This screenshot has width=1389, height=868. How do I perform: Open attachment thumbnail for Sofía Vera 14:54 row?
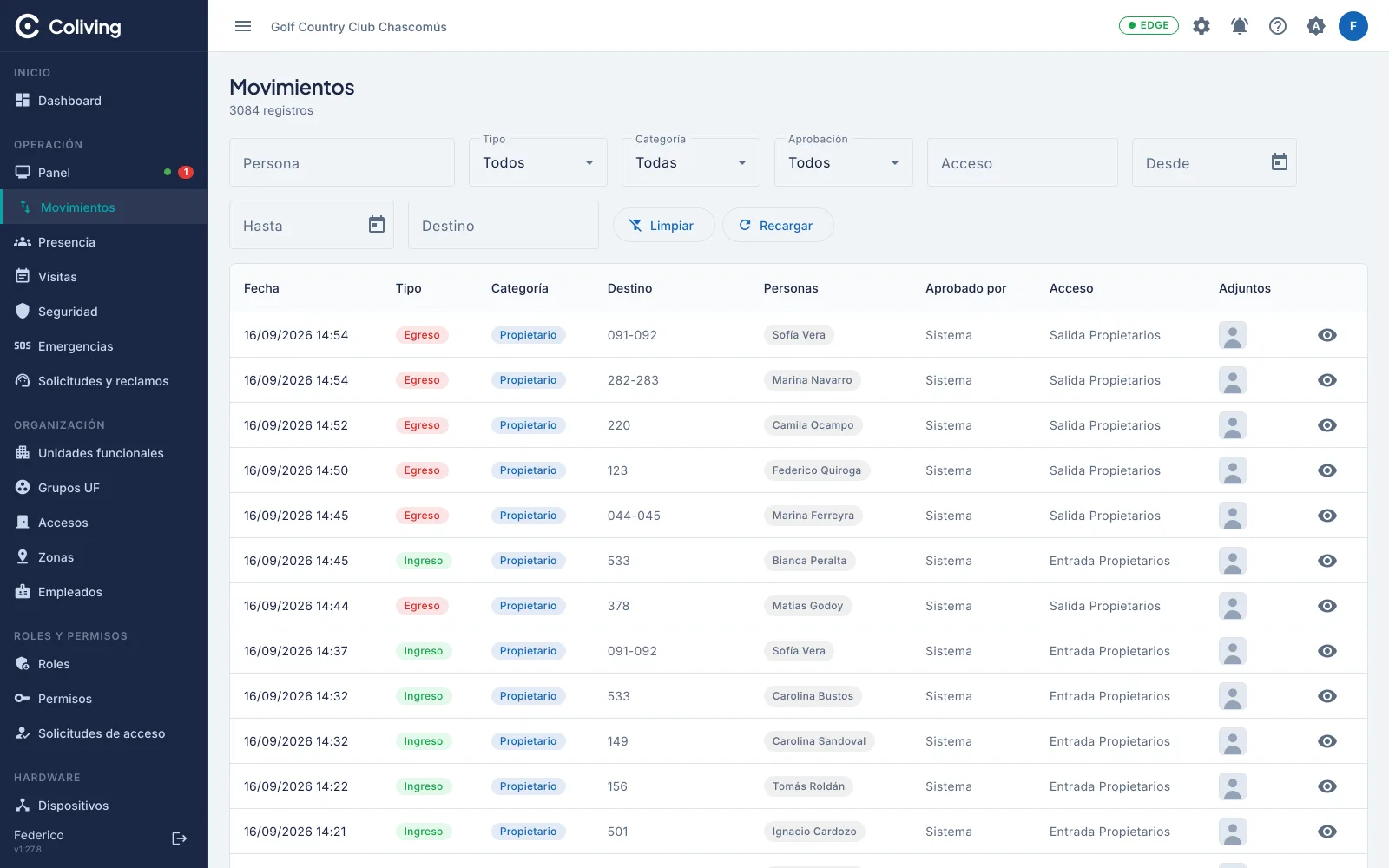point(1233,335)
